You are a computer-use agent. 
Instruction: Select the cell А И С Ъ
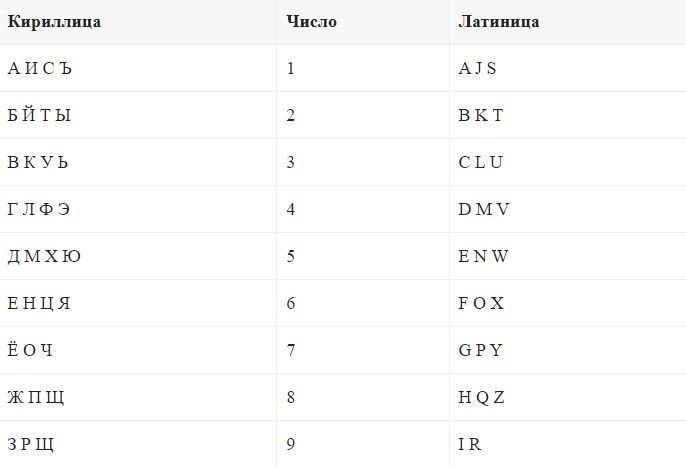[138, 68]
